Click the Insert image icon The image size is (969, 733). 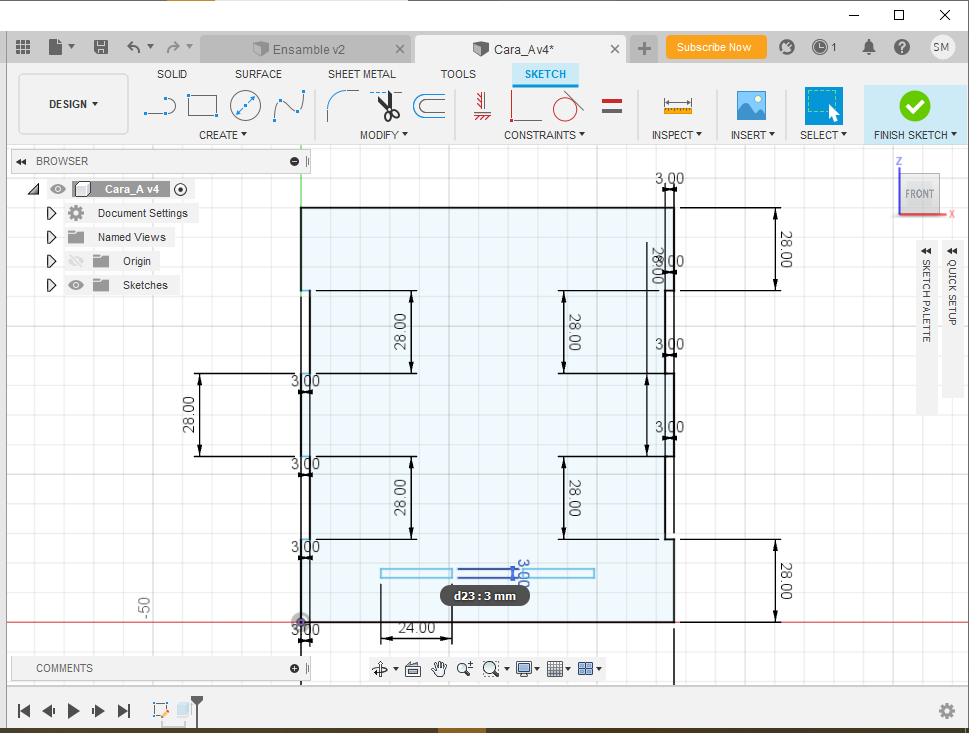click(750, 105)
